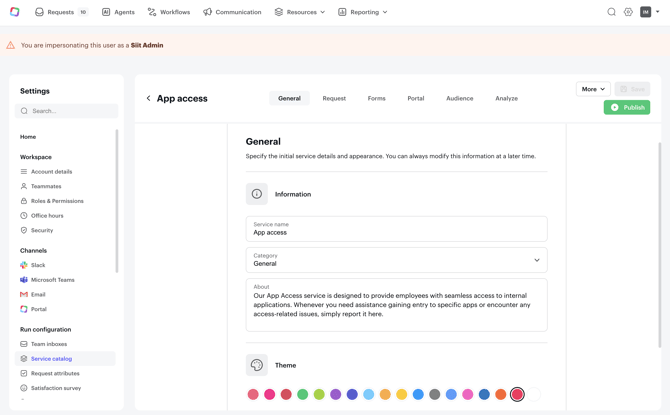Open Email channel settings
Image resolution: width=670 pixels, height=415 pixels.
[x=38, y=295]
